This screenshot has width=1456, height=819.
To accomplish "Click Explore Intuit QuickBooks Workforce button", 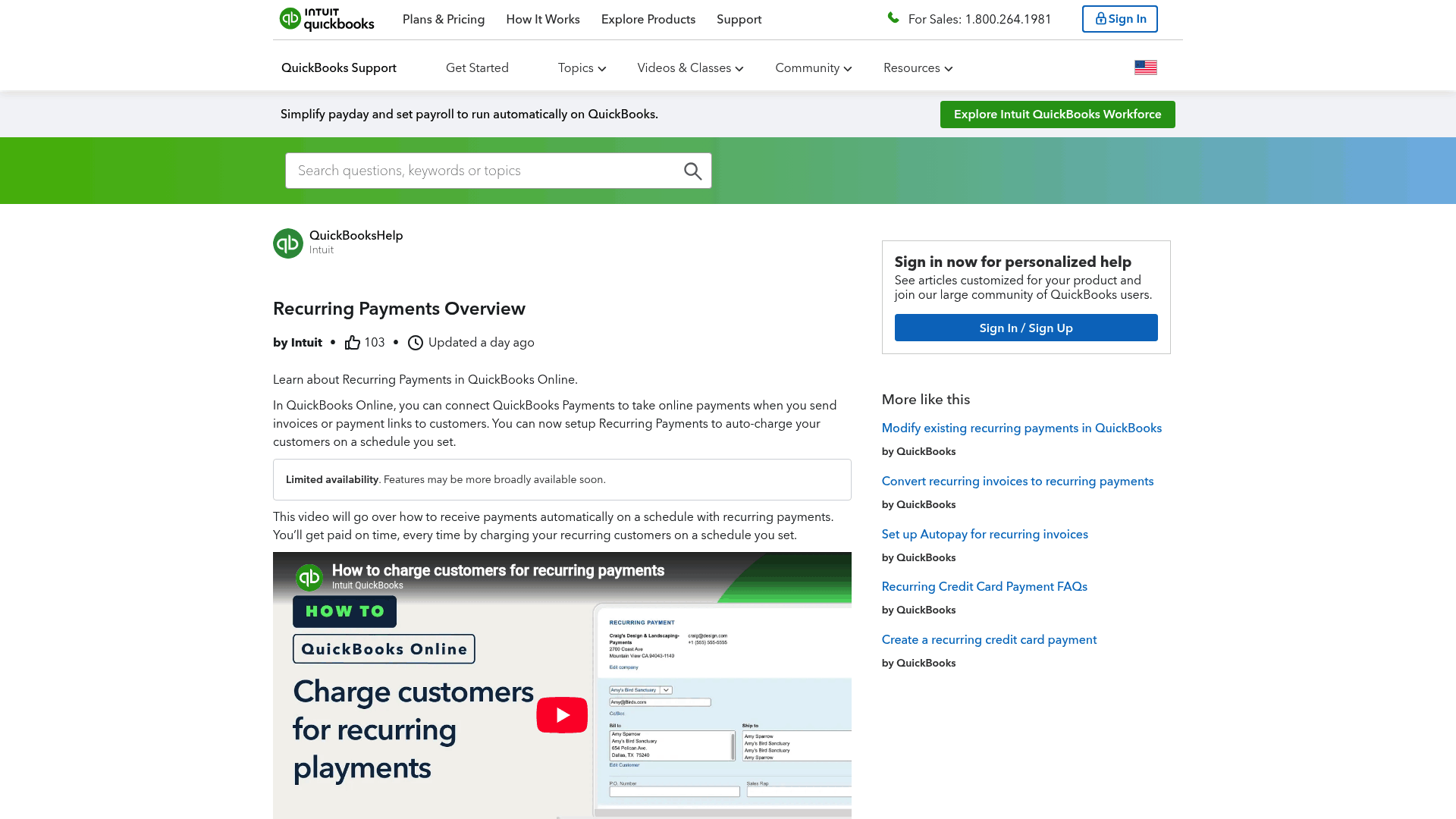I will coord(1057,115).
